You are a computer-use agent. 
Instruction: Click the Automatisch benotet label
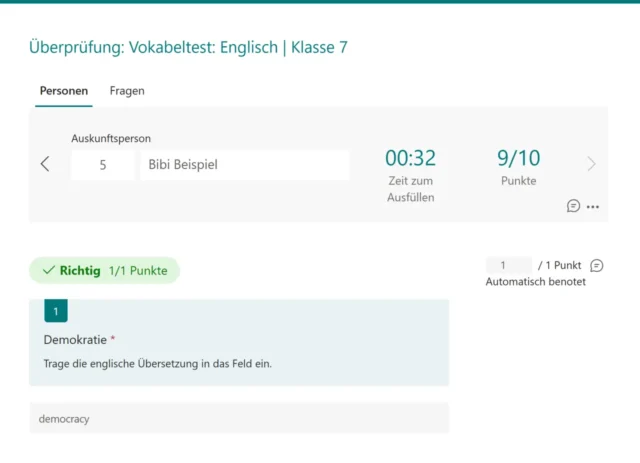[x=535, y=282]
